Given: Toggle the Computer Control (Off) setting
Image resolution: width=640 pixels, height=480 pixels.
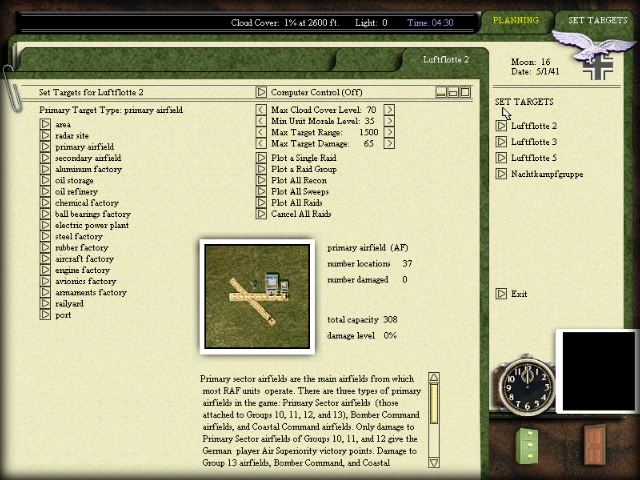Looking at the screenshot, I should click(x=262, y=92).
